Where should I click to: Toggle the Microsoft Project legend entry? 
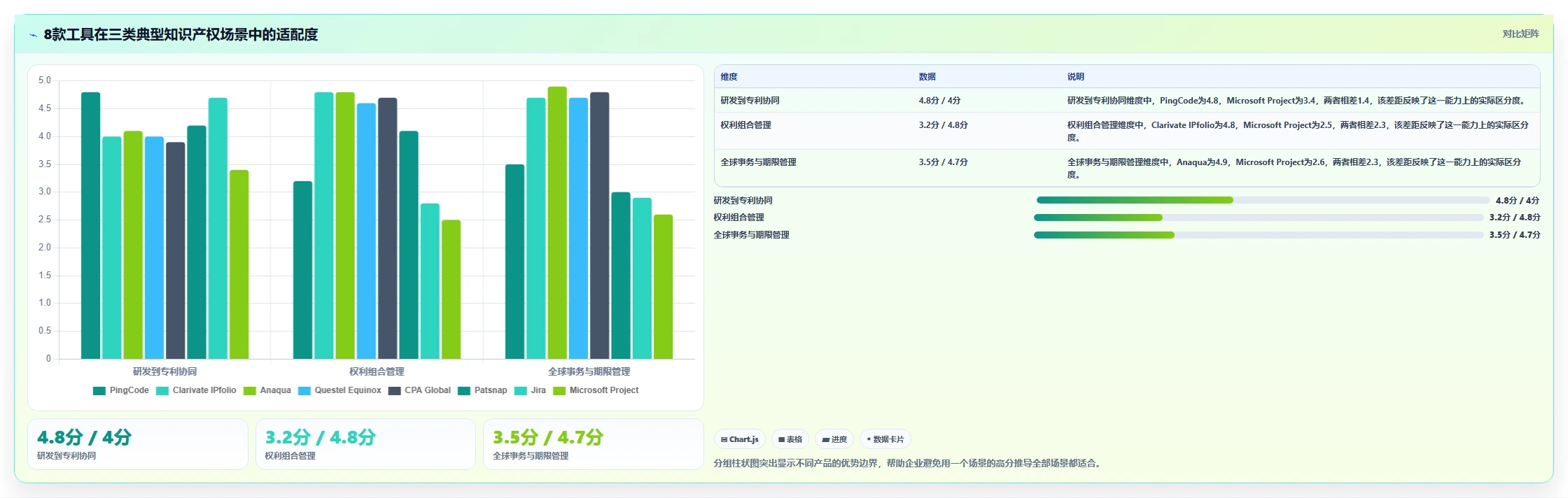pos(596,390)
